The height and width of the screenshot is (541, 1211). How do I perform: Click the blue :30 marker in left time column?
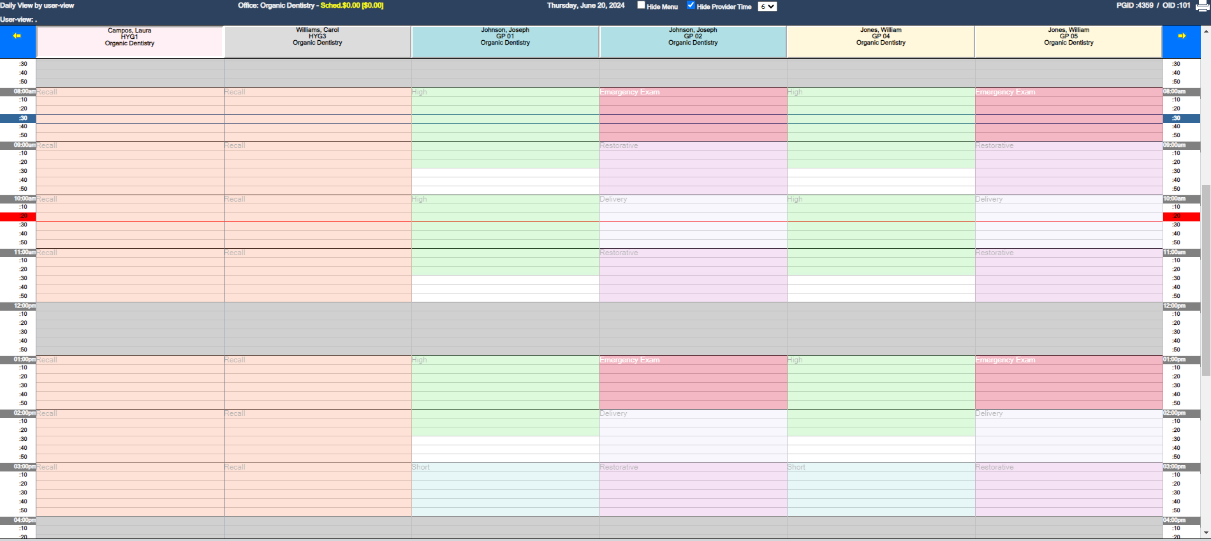coord(18,118)
